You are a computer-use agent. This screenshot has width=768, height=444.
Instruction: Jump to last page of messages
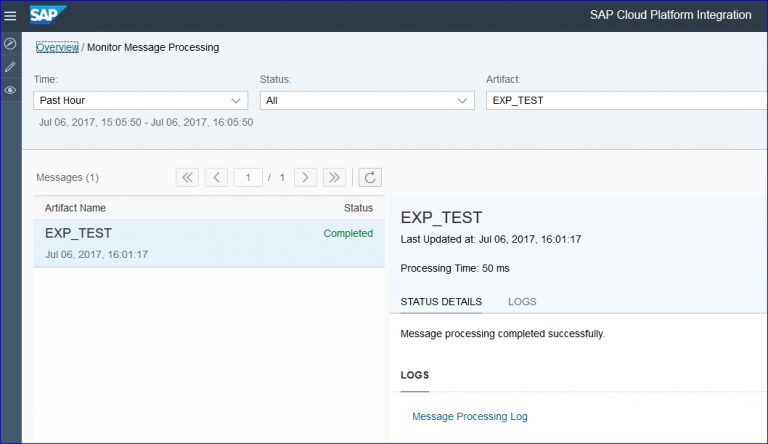[335, 177]
